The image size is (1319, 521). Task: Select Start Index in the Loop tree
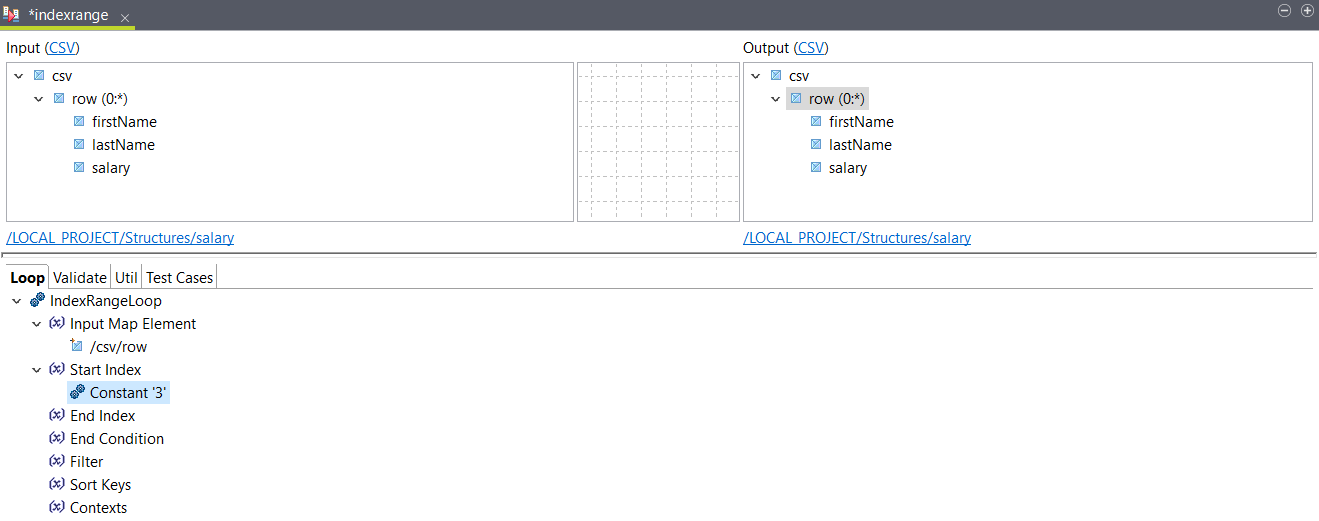pyautogui.click(x=106, y=370)
